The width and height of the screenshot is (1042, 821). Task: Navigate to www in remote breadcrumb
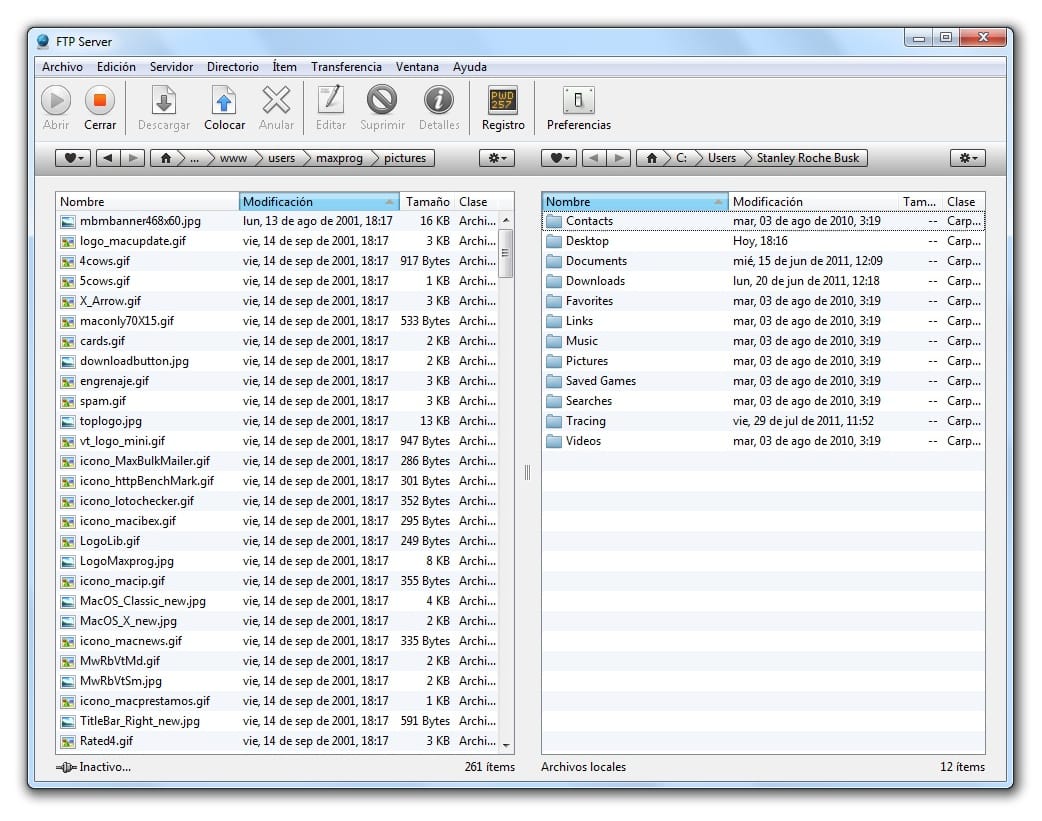click(x=233, y=158)
